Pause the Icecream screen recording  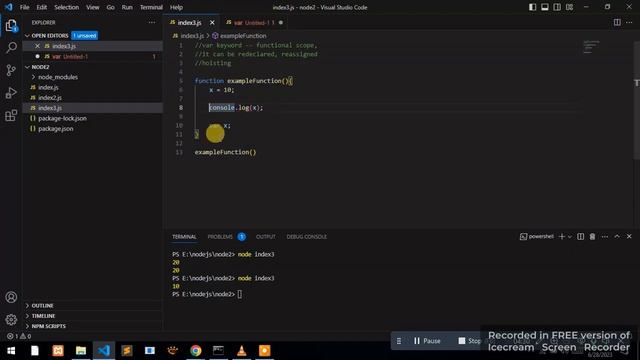[x=427, y=341]
